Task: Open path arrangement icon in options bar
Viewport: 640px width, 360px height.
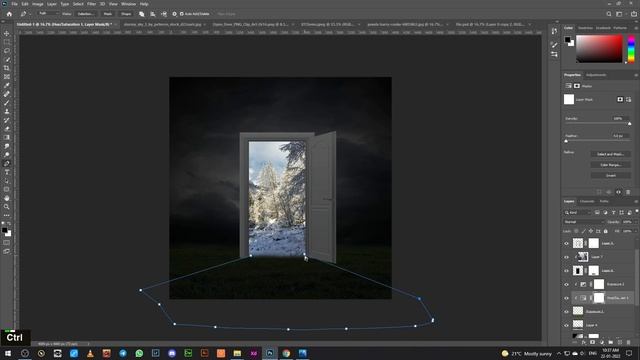Action: (164, 14)
